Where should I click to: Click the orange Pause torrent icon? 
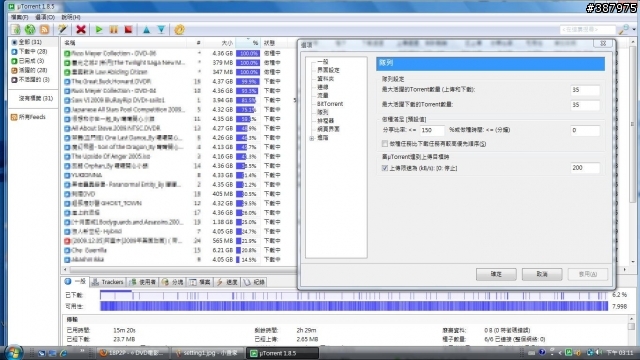(x=113, y=29)
